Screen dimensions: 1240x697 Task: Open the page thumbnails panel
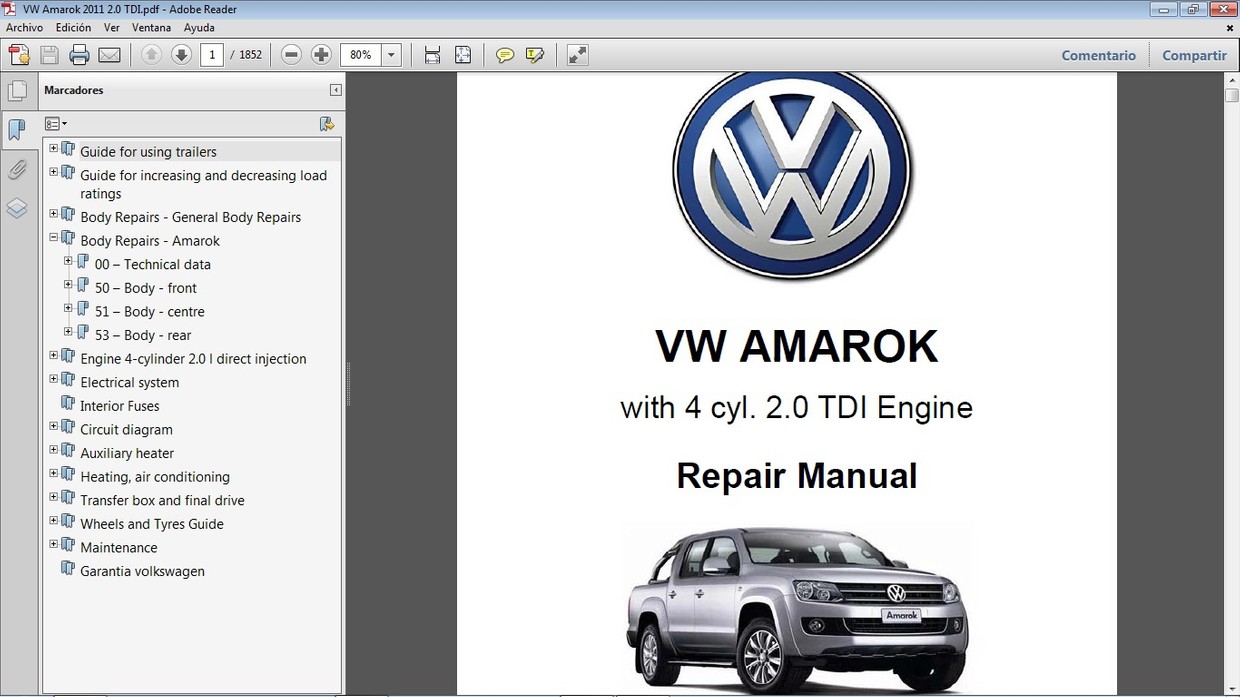click(17, 91)
